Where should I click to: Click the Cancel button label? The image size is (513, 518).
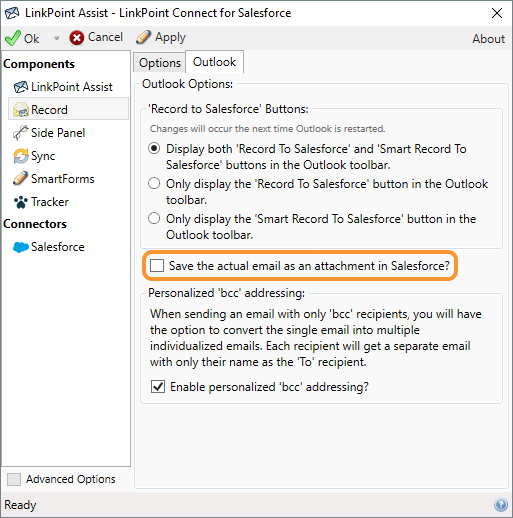pos(105,37)
